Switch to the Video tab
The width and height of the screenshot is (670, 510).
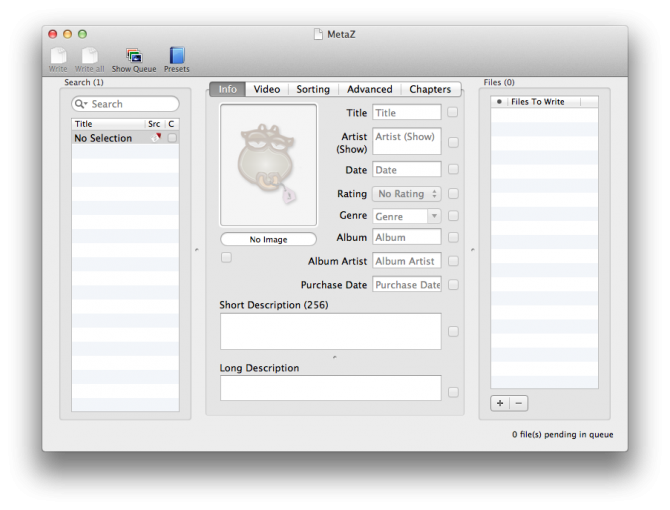click(x=267, y=89)
